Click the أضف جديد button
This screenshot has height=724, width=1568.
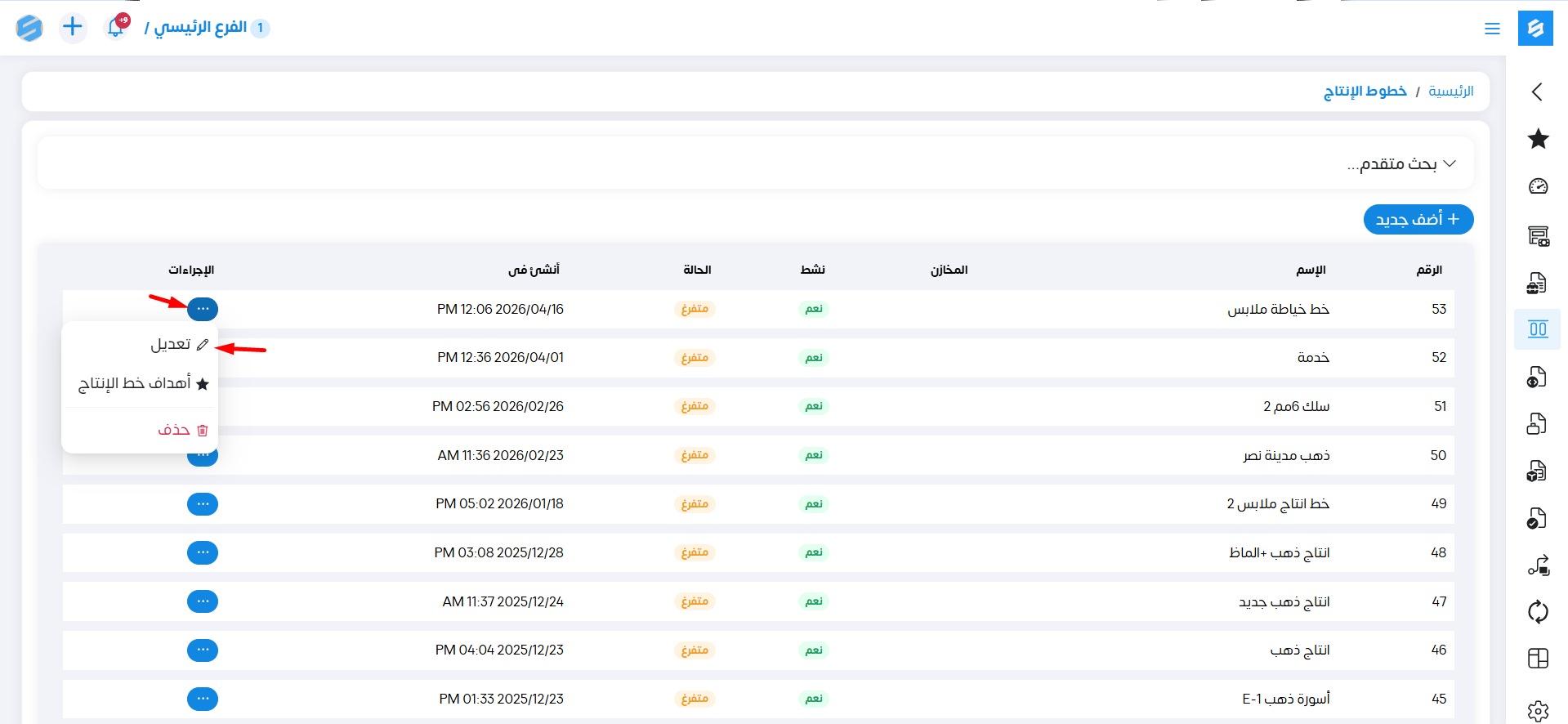pyautogui.click(x=1418, y=219)
